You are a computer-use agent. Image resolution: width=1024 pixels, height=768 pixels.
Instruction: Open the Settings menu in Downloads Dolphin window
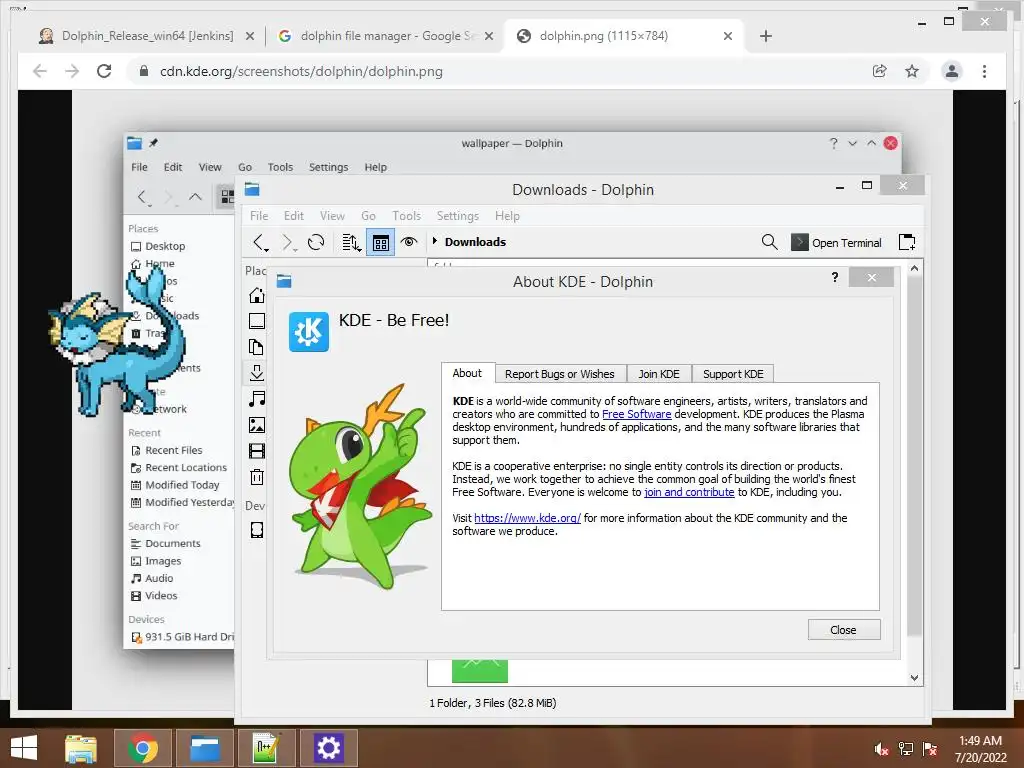pyautogui.click(x=458, y=216)
